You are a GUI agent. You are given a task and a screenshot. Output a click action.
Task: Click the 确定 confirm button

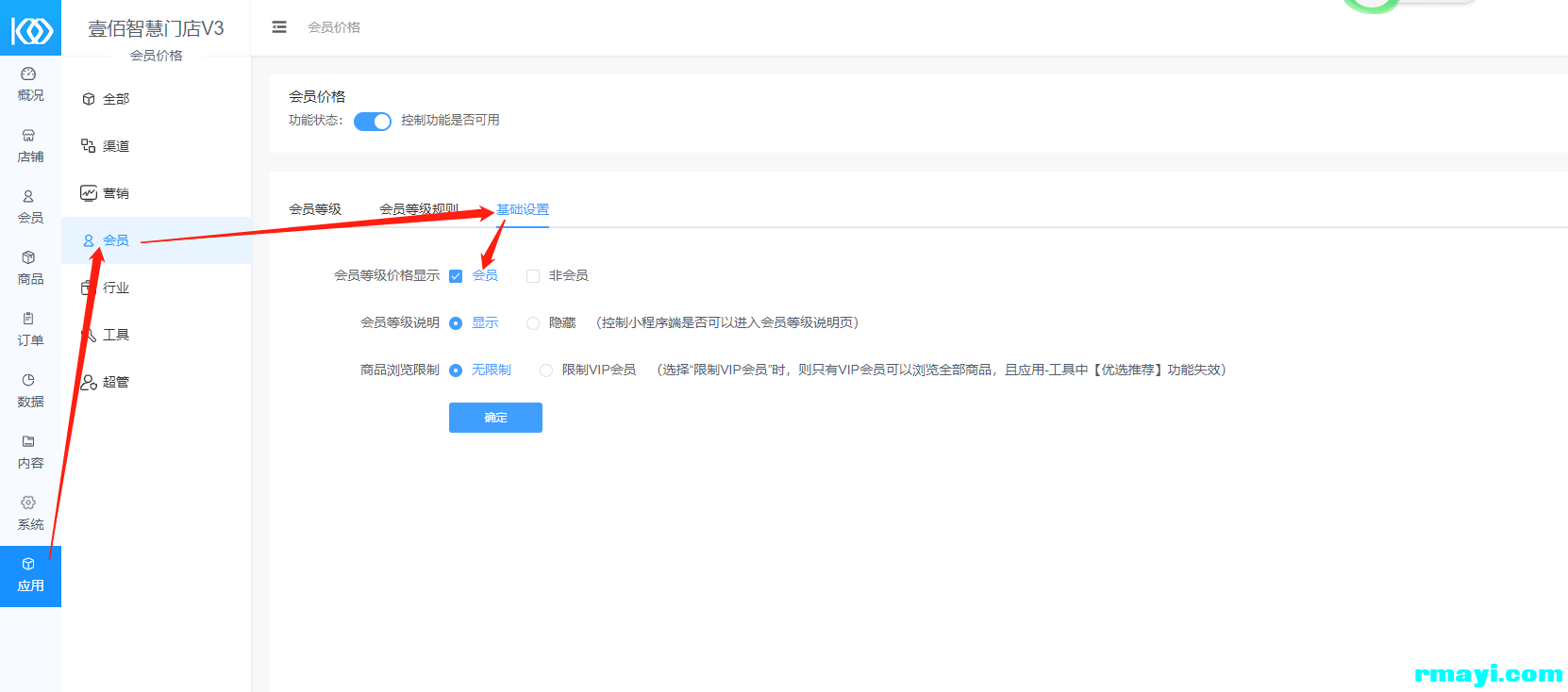coord(495,418)
